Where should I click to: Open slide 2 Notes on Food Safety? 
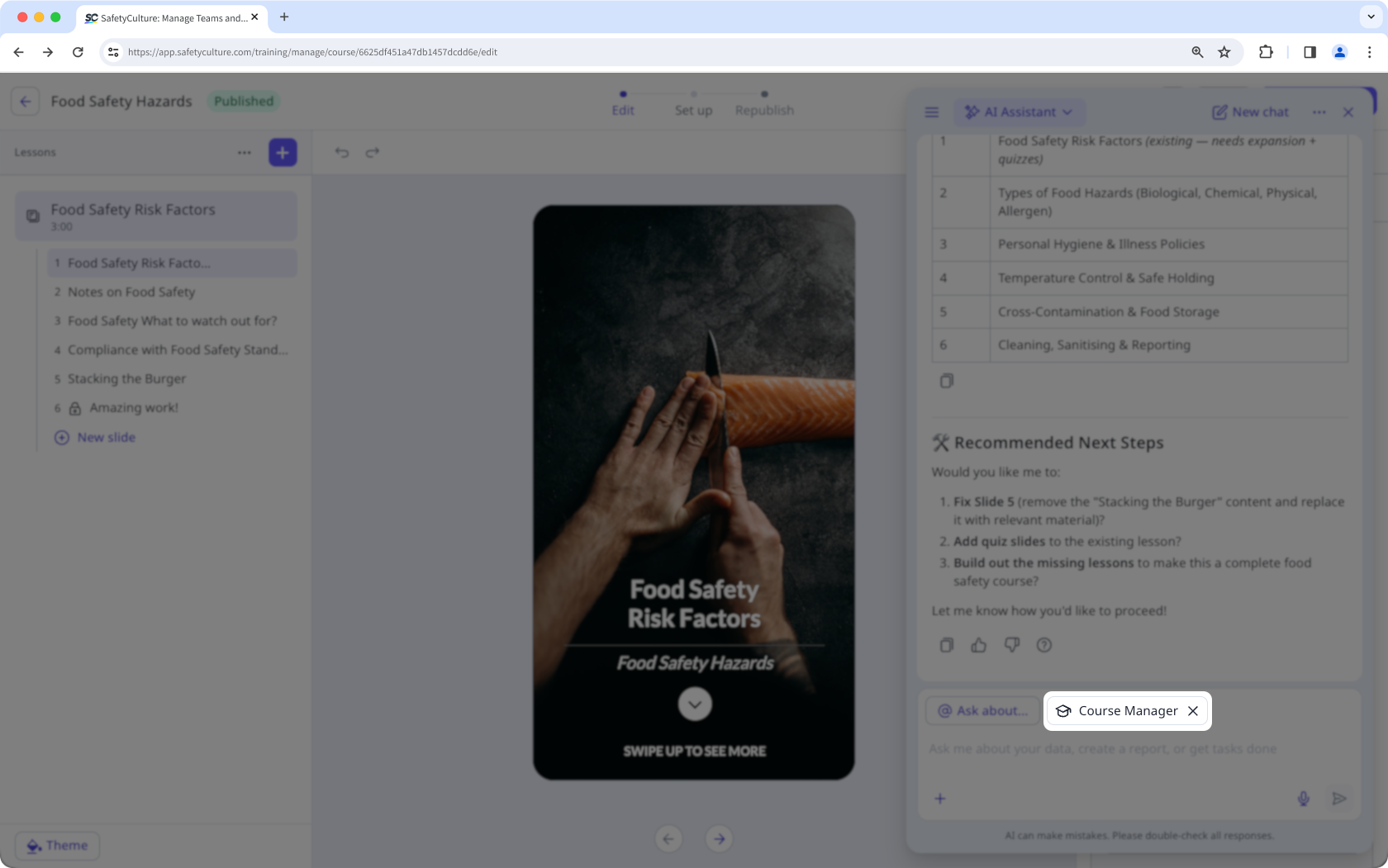(x=173, y=292)
